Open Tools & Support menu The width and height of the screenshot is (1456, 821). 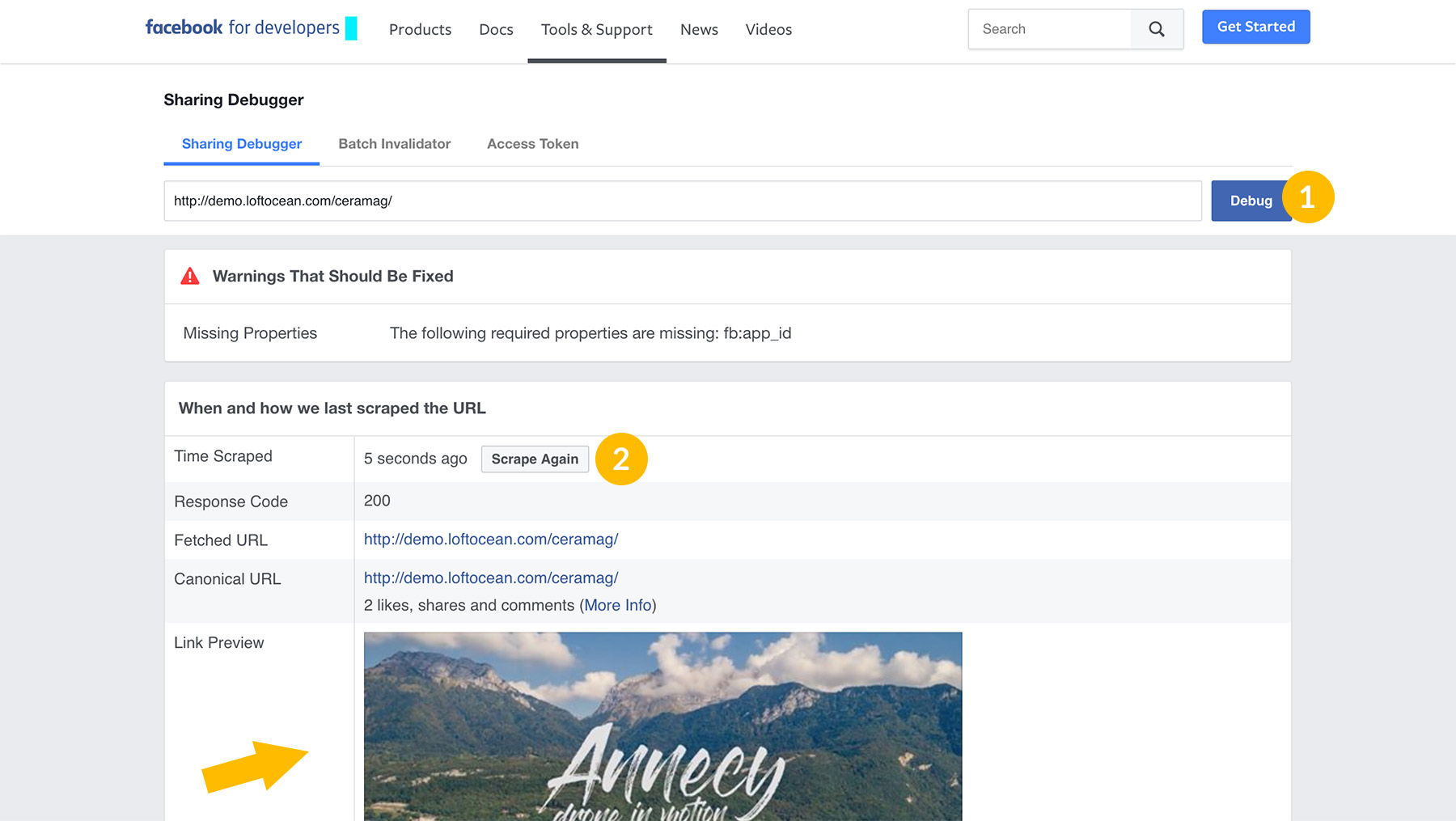[596, 30]
